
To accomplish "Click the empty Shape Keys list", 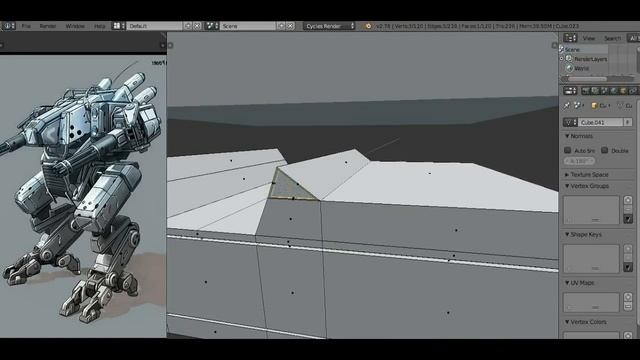I will (x=591, y=258).
